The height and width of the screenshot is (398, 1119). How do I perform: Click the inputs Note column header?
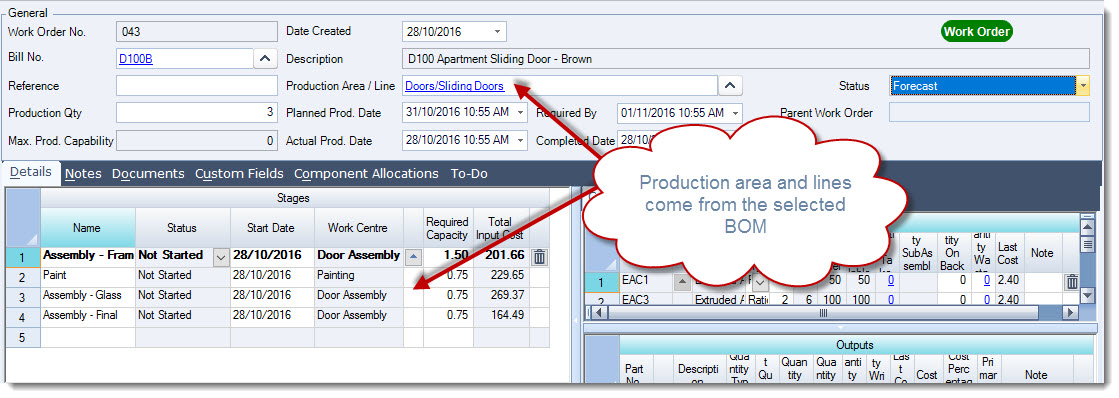(x=1042, y=253)
